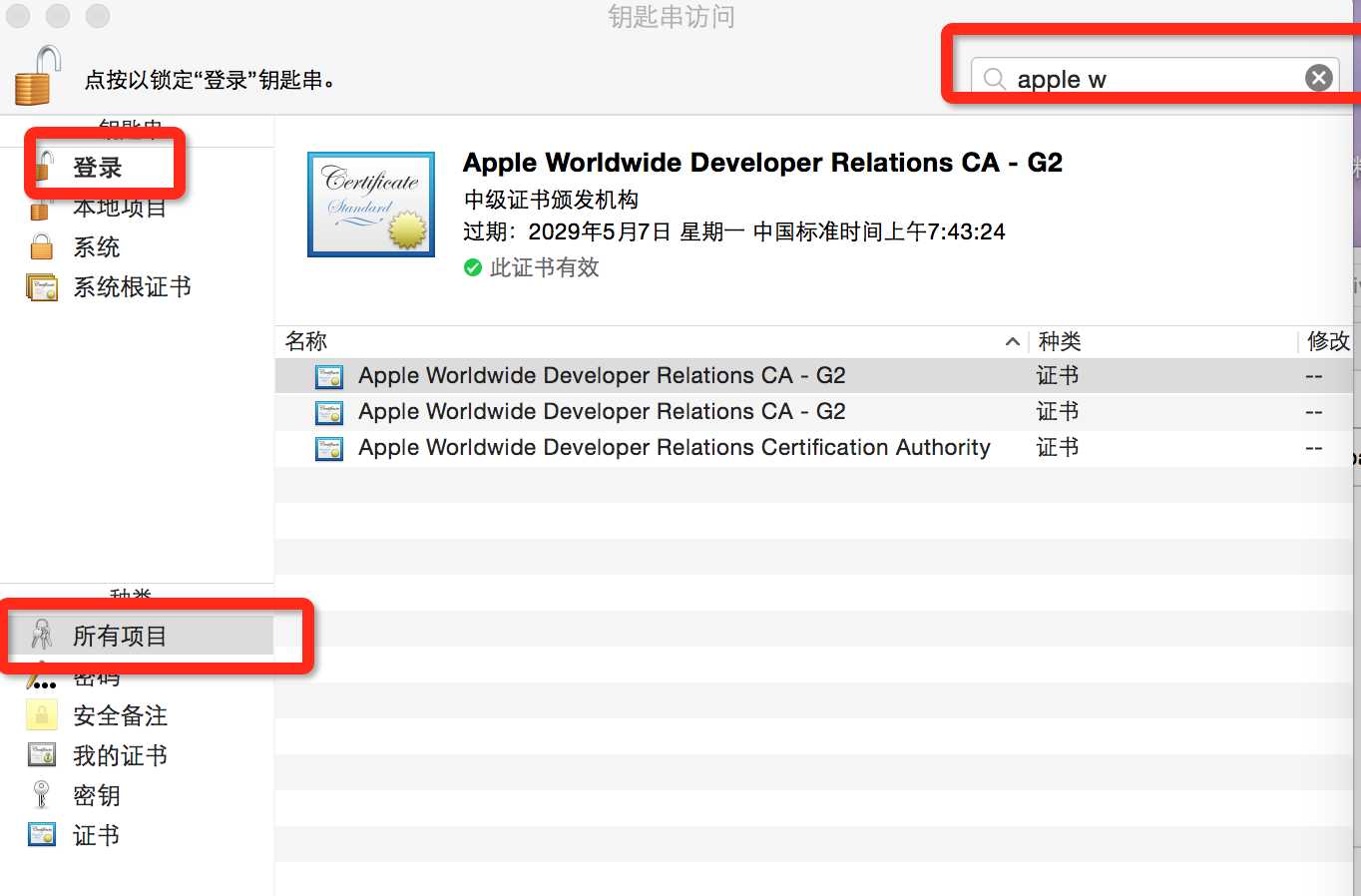The image size is (1361, 896).
Task: Click the keys icon beside 所有项目
Action: (x=42, y=636)
